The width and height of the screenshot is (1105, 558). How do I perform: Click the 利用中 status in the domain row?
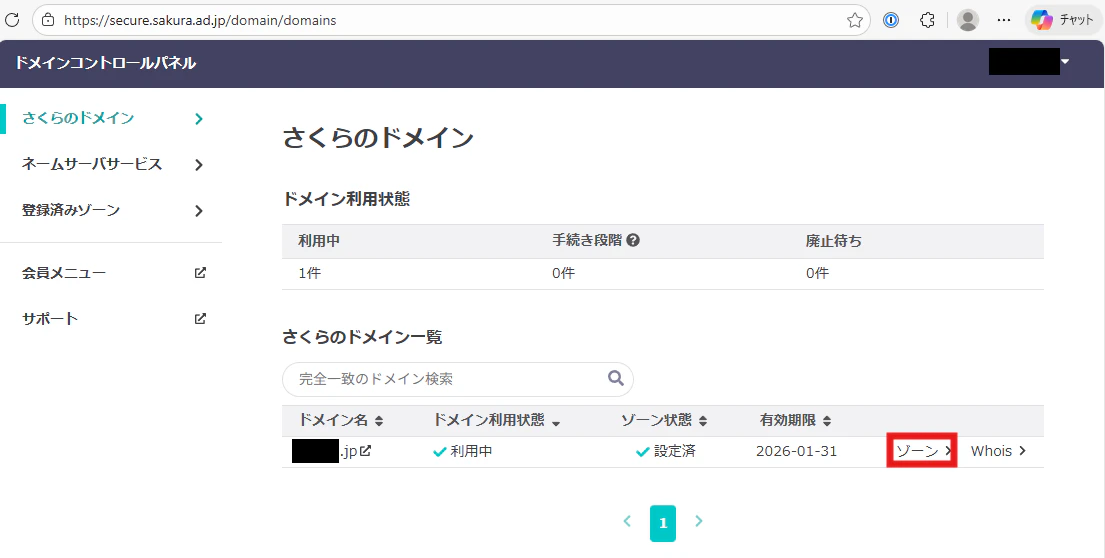(463, 451)
